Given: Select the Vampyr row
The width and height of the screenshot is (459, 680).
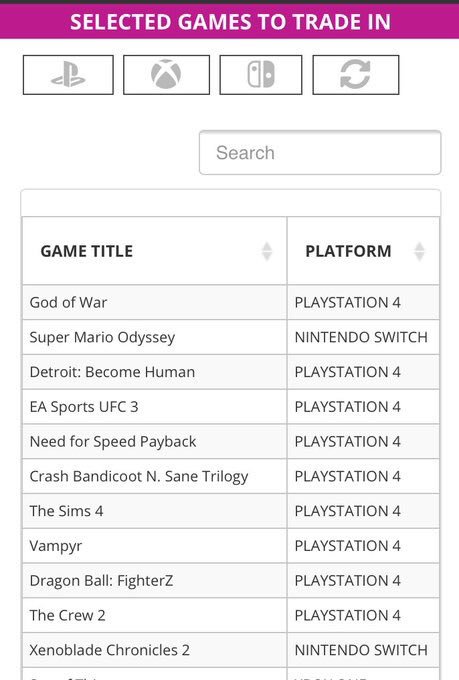Looking at the screenshot, I should tap(231, 546).
